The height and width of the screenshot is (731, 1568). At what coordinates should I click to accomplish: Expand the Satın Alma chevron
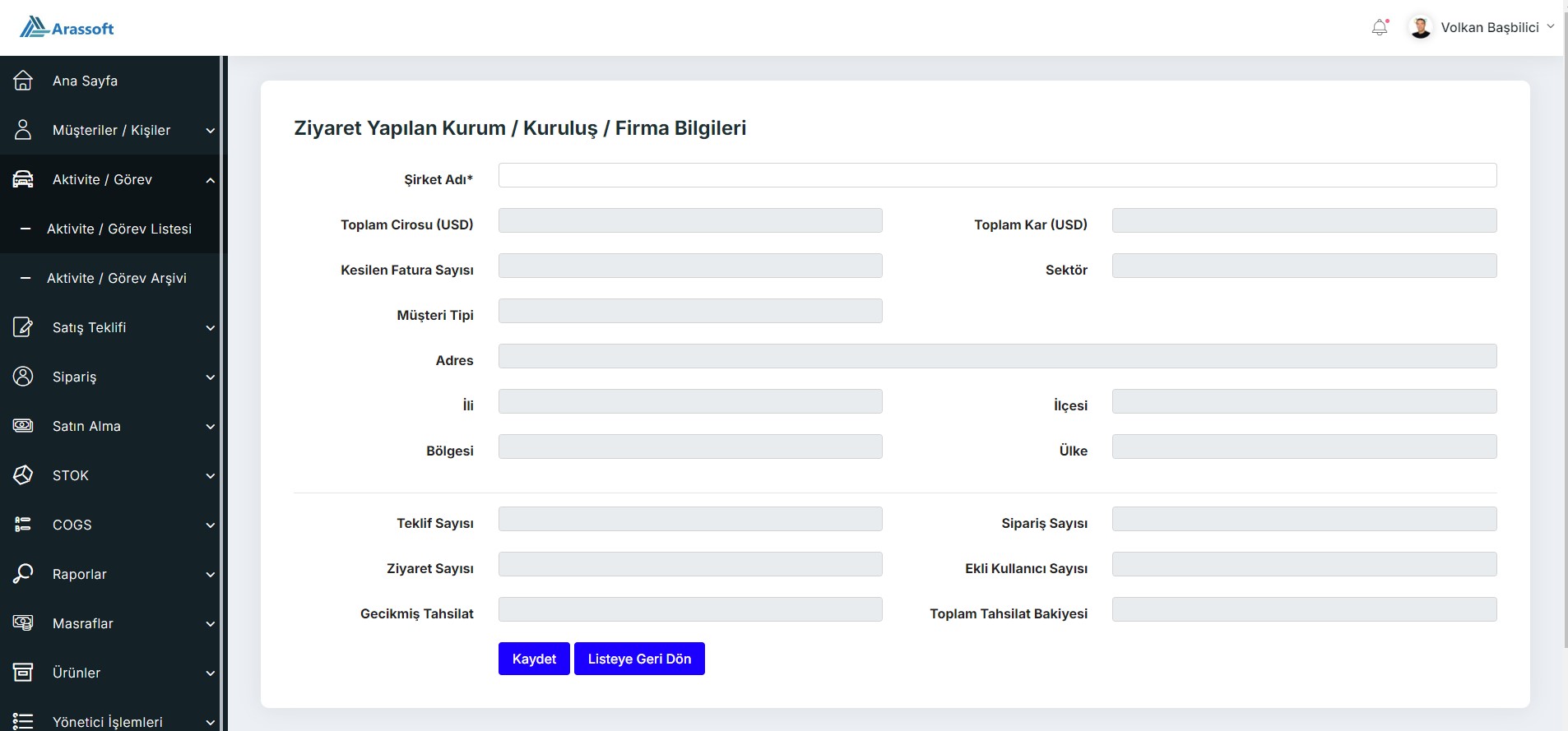(x=210, y=427)
